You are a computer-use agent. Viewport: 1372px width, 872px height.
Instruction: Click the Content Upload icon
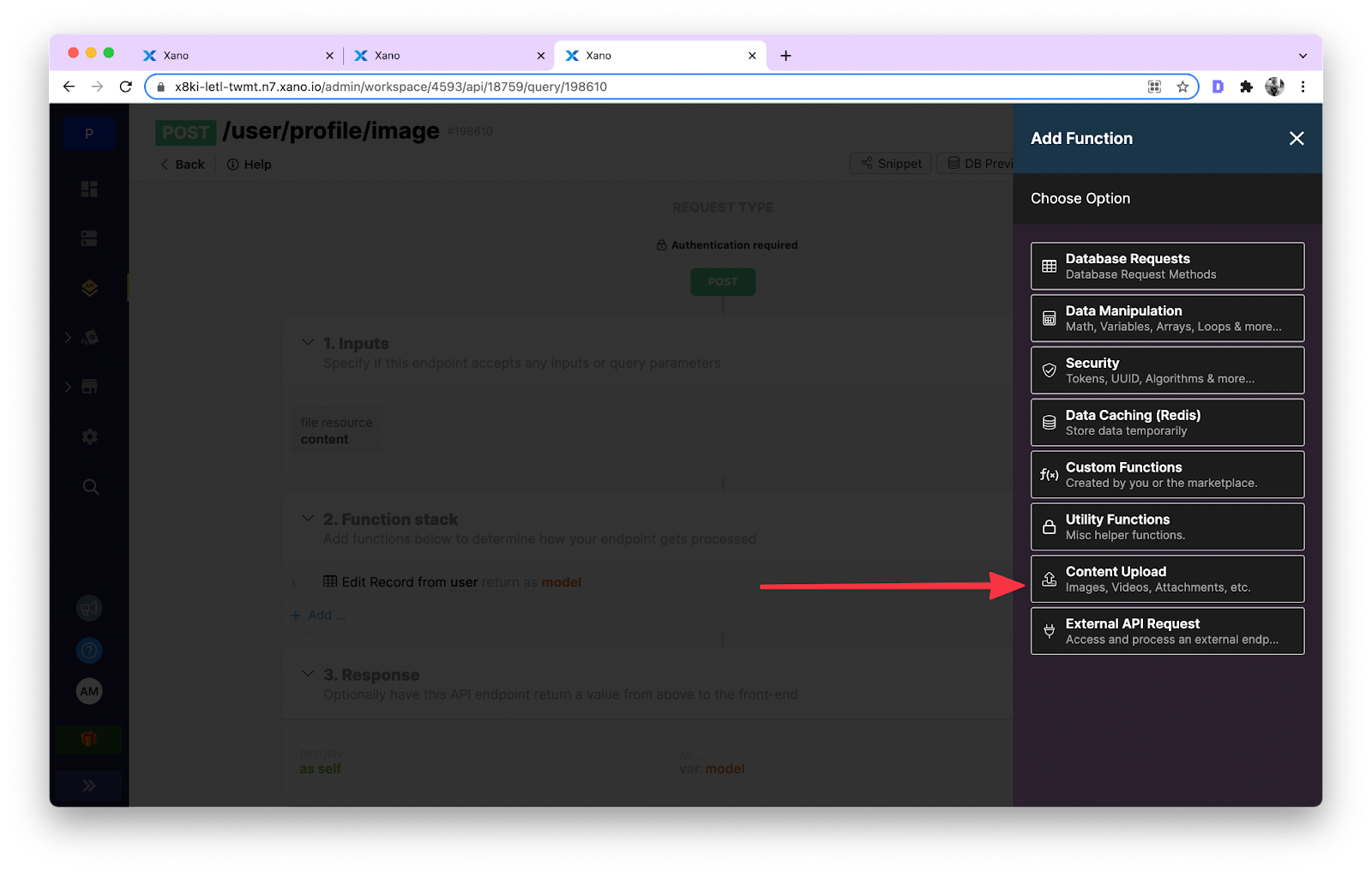1049,580
